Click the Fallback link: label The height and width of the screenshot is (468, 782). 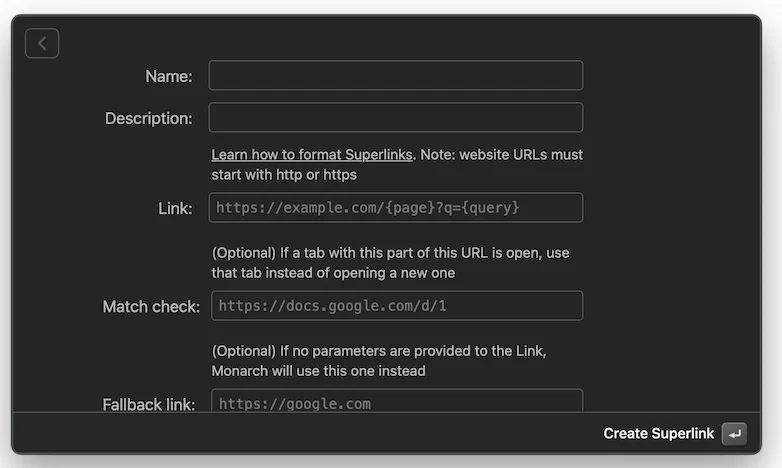coord(148,404)
